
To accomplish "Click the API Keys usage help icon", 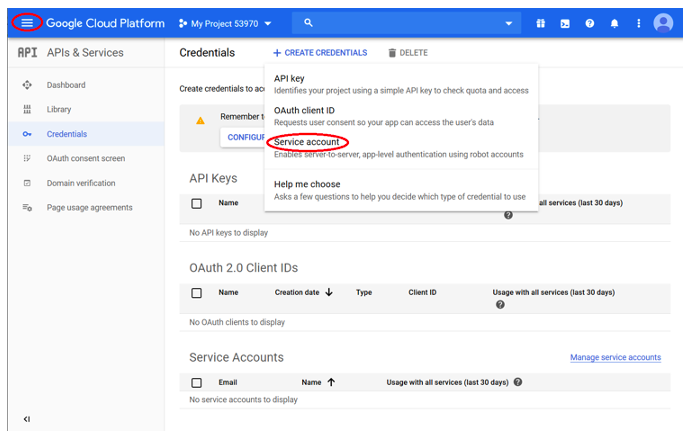I will (508, 215).
